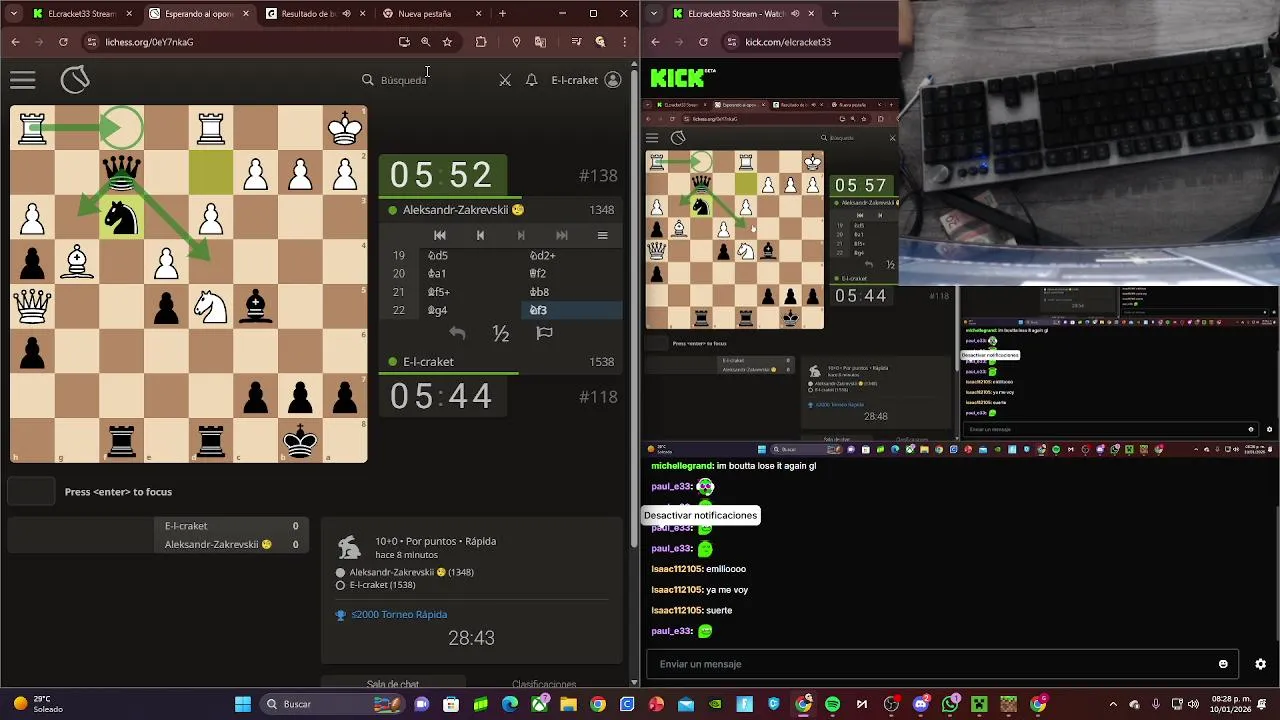
Task: Click the black knight on the board
Action: pos(121,217)
